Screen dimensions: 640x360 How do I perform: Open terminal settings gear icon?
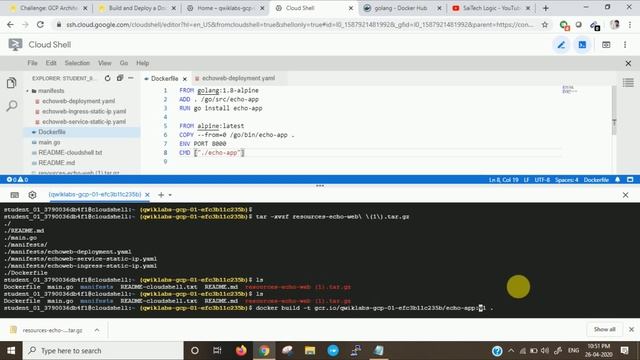point(32,195)
